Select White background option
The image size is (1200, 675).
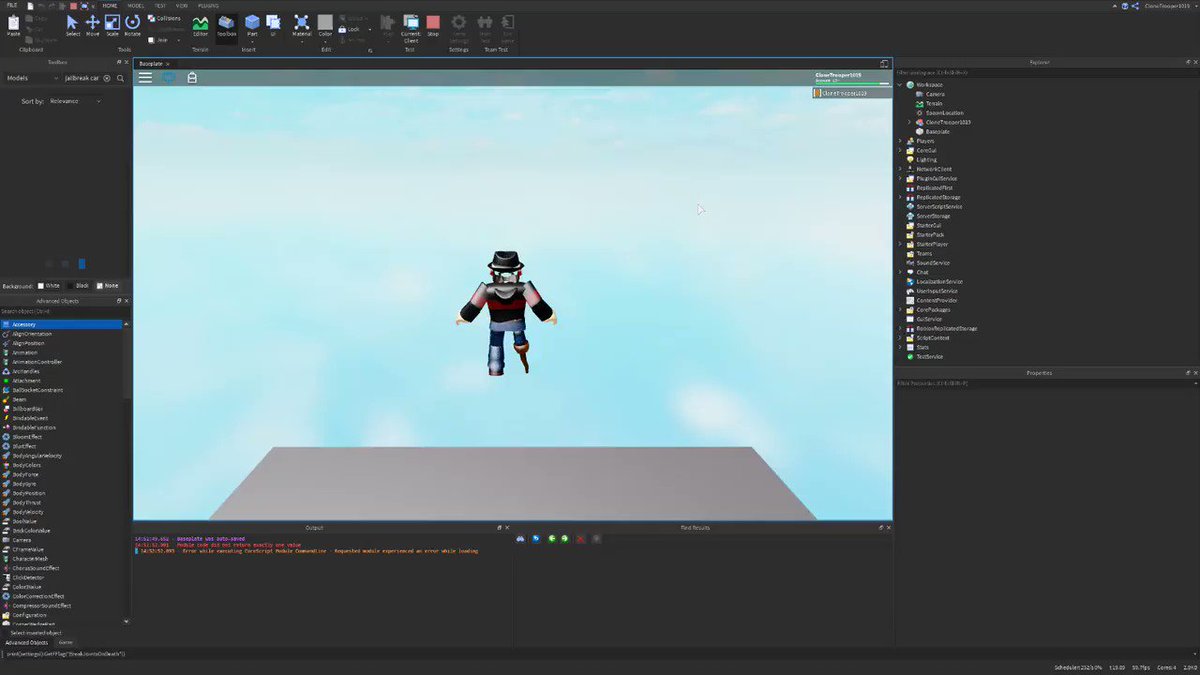click(x=49, y=285)
